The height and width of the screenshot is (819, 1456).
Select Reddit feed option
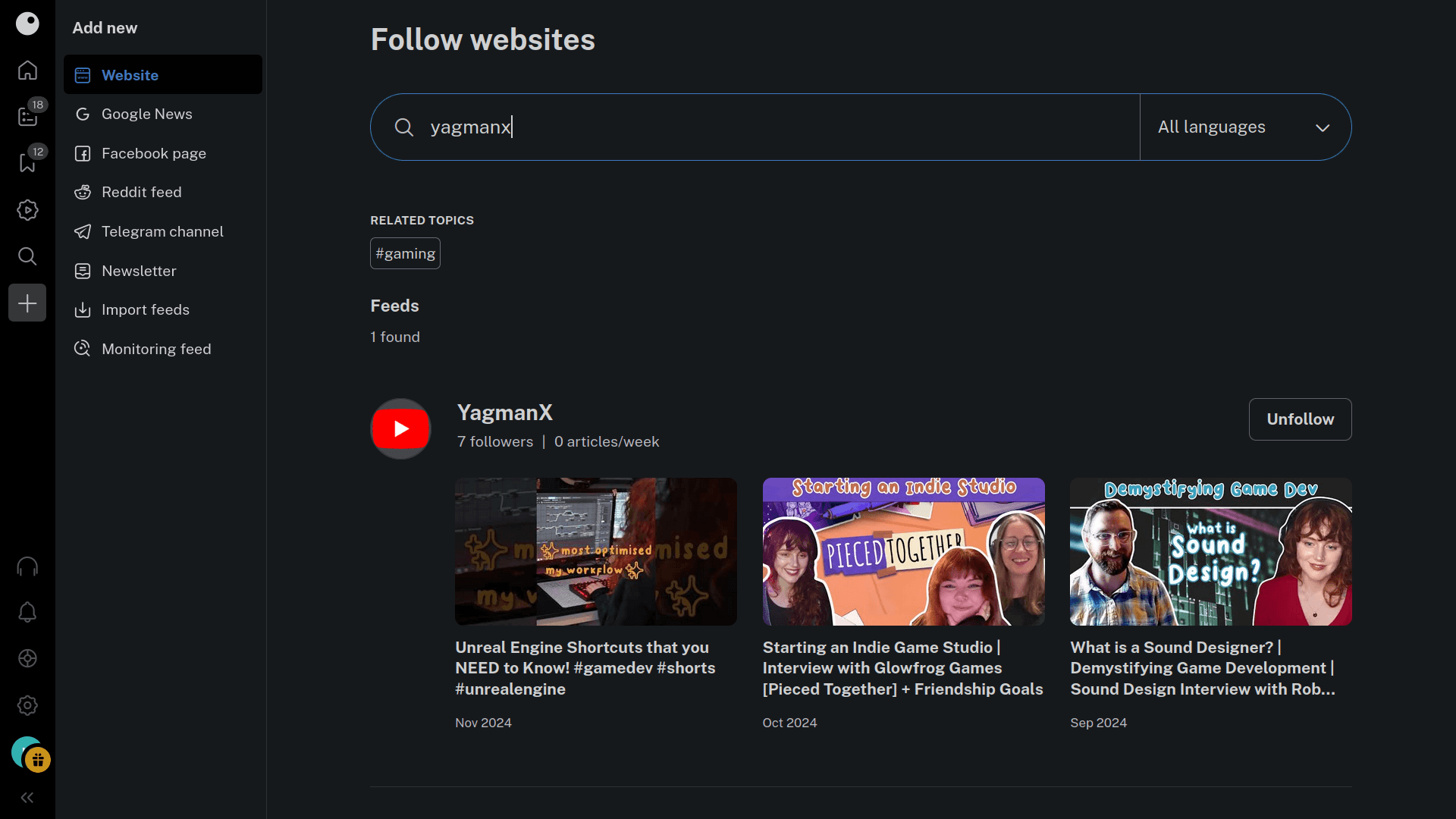[x=163, y=192]
